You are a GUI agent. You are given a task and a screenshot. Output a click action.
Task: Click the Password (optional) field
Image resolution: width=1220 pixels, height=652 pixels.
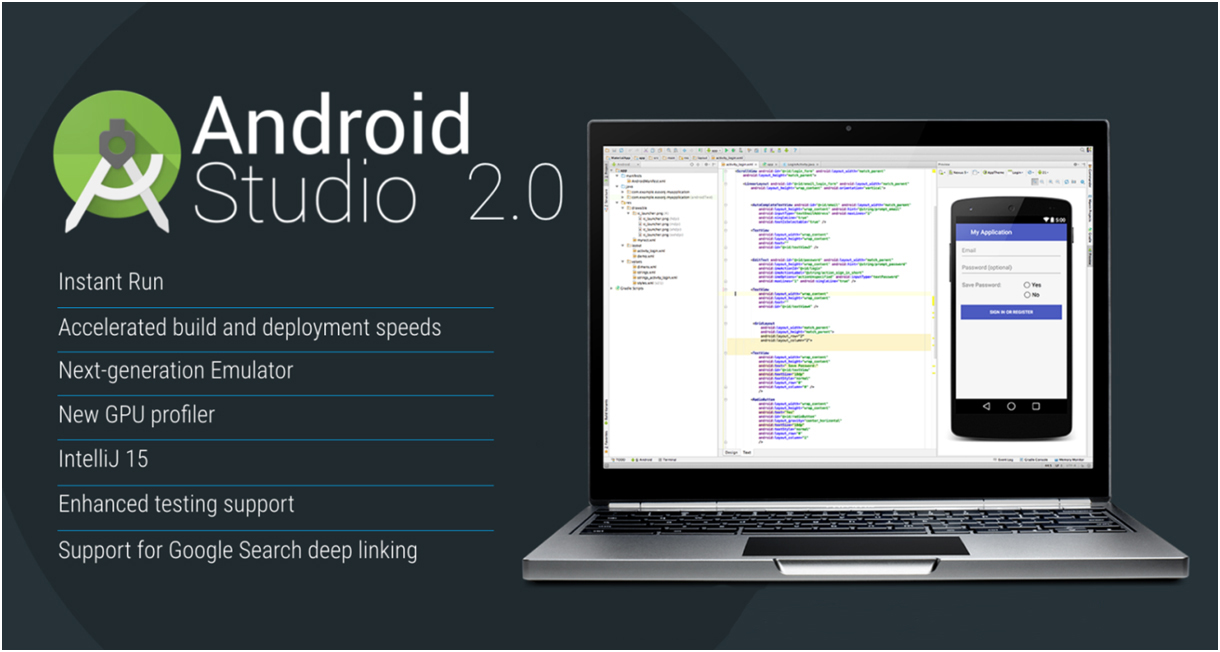(x=1010, y=268)
